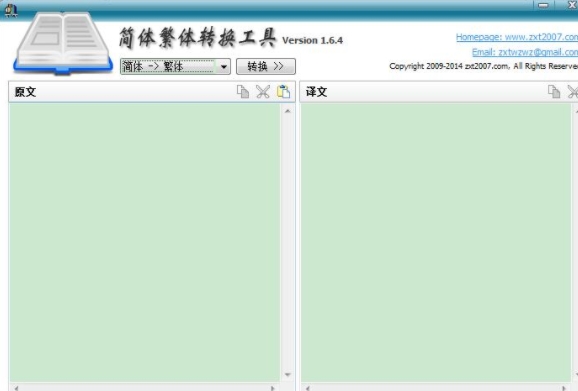
Task: Click the 原文 horizontal scrollbar right arrow
Action: [272, 388]
